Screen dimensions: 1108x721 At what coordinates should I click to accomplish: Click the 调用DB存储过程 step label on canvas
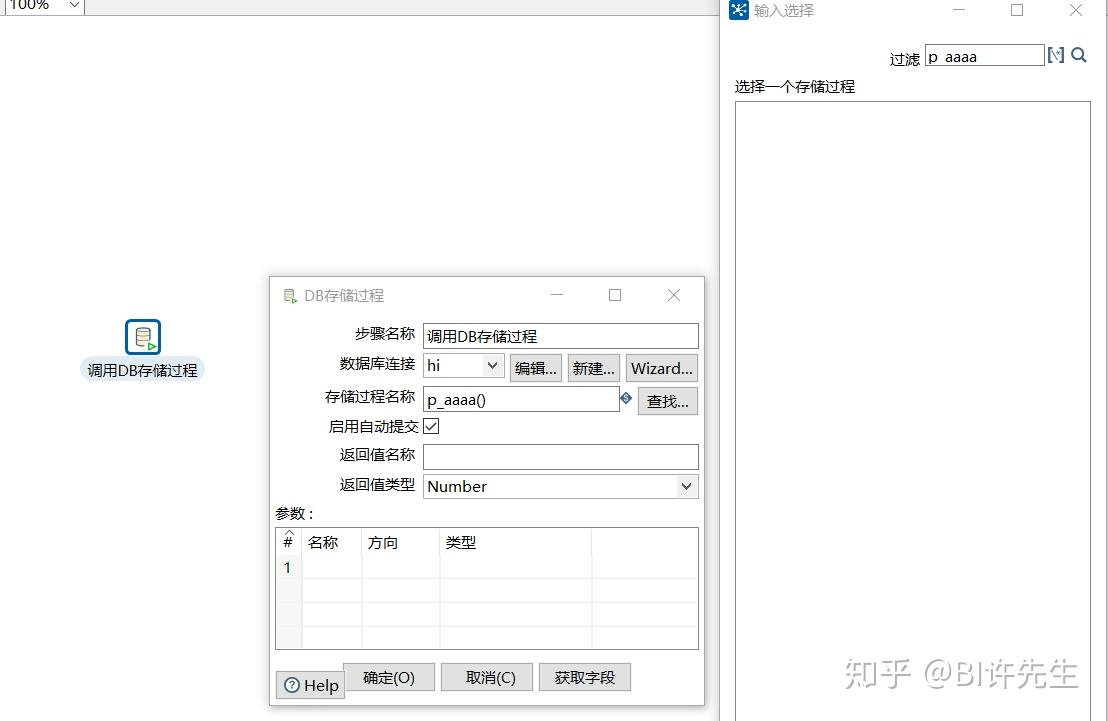point(142,370)
